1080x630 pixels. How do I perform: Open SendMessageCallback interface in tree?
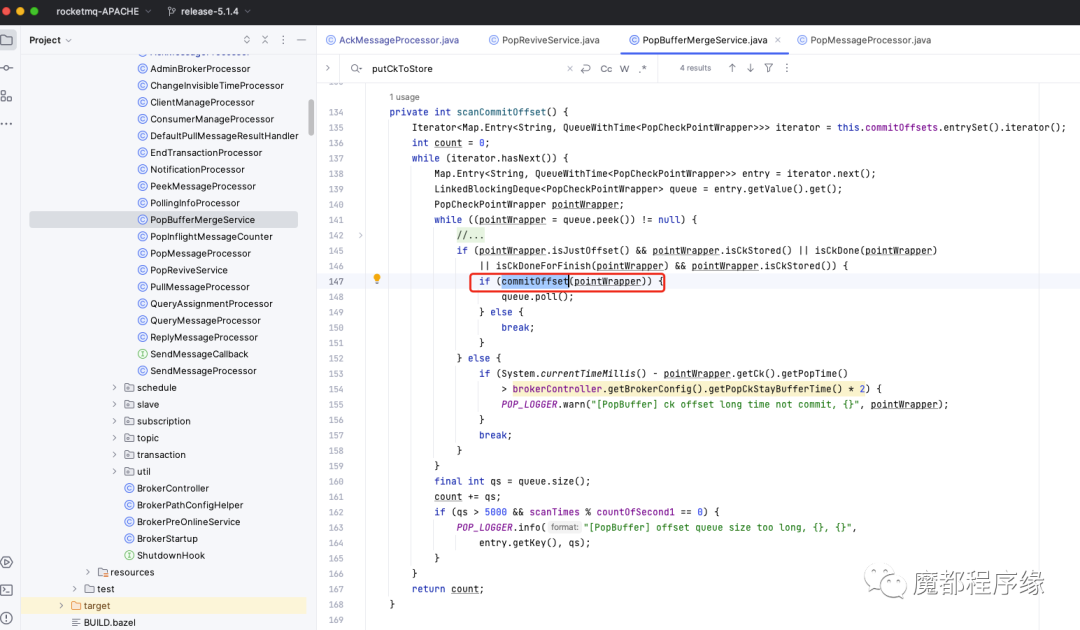(x=199, y=354)
